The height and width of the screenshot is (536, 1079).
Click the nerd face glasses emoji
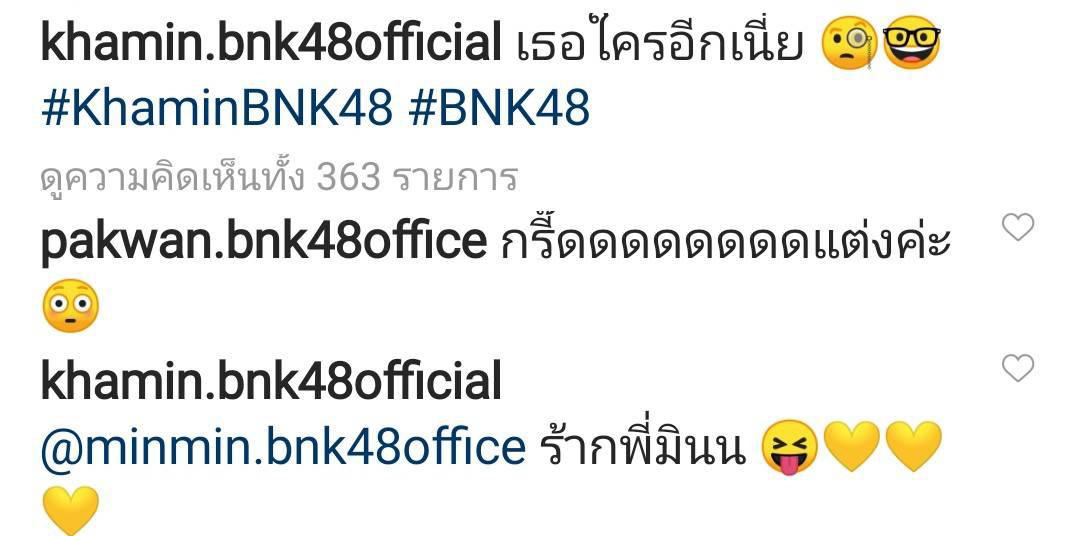pos(911,43)
